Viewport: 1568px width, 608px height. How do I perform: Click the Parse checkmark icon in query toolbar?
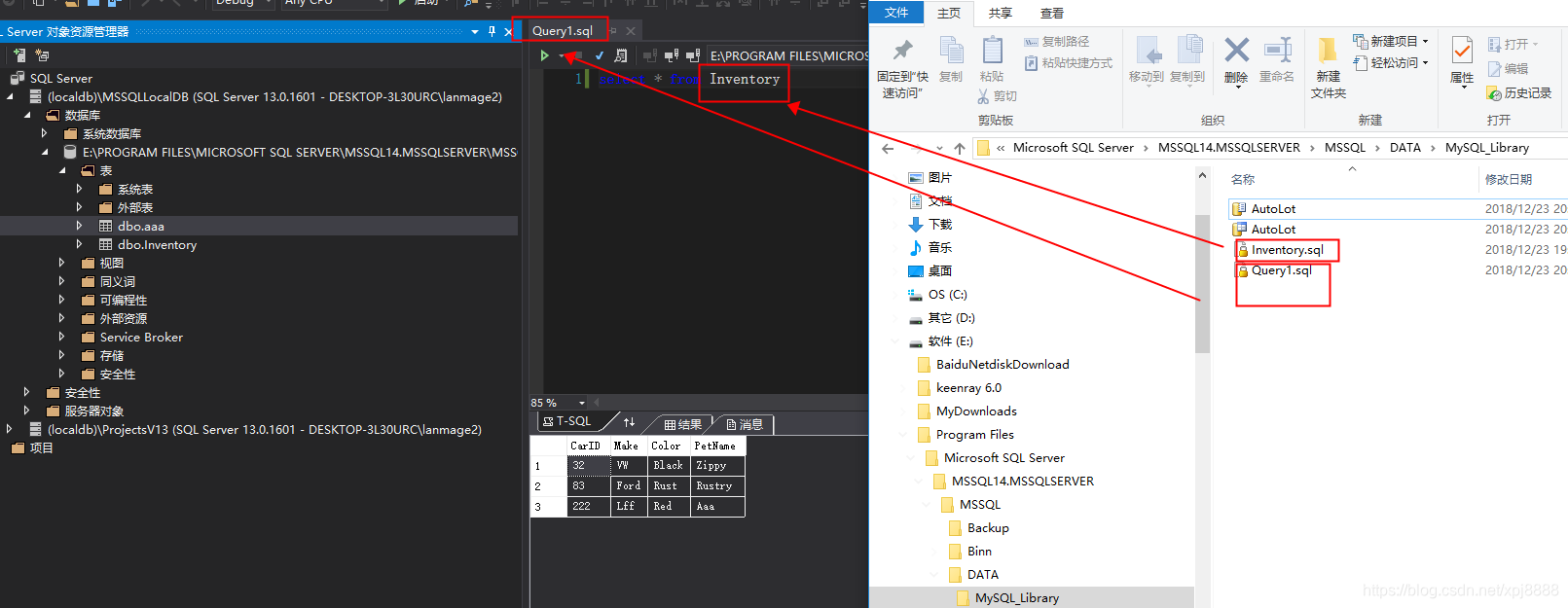tap(600, 56)
